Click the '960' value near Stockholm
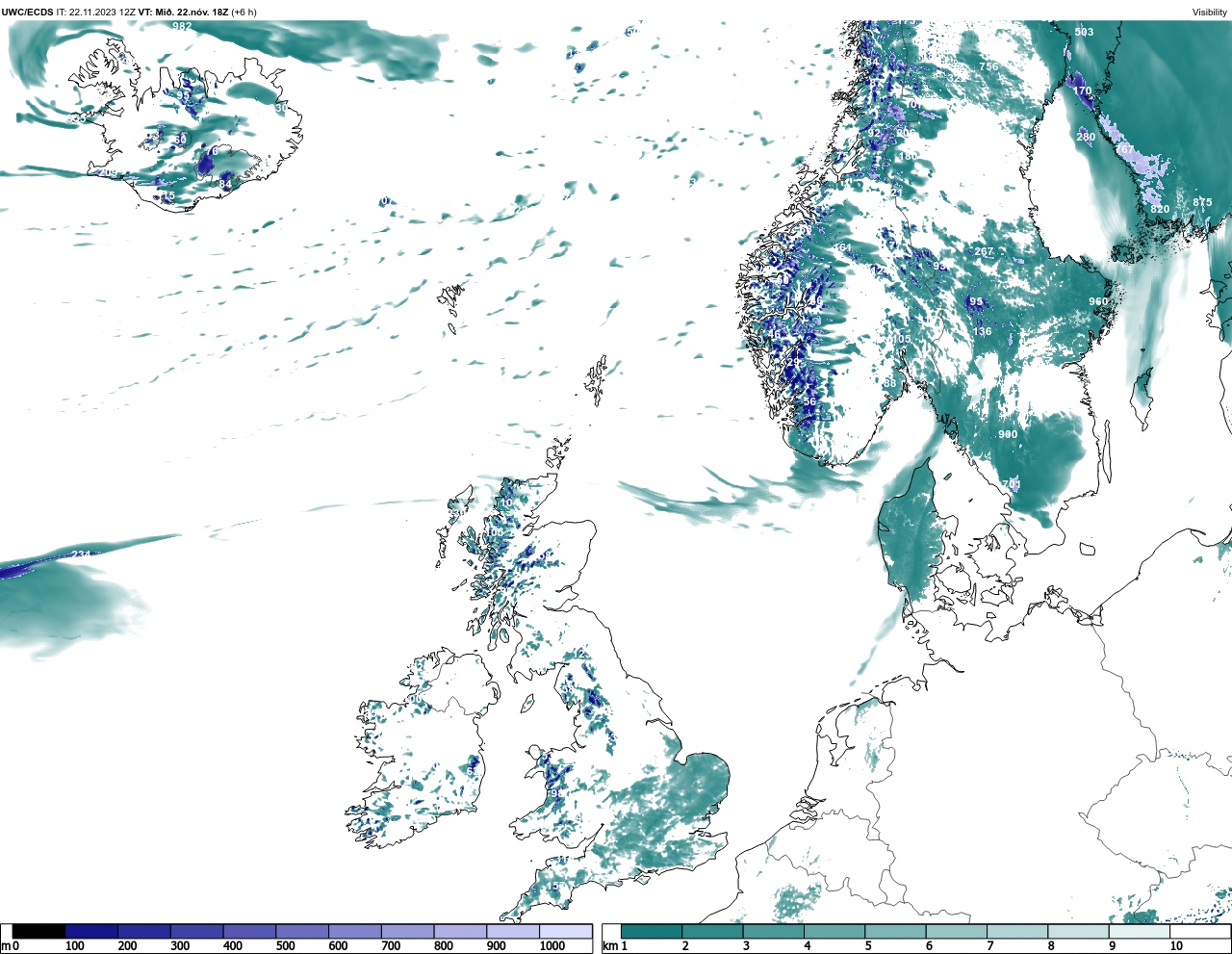 [x=1098, y=301]
